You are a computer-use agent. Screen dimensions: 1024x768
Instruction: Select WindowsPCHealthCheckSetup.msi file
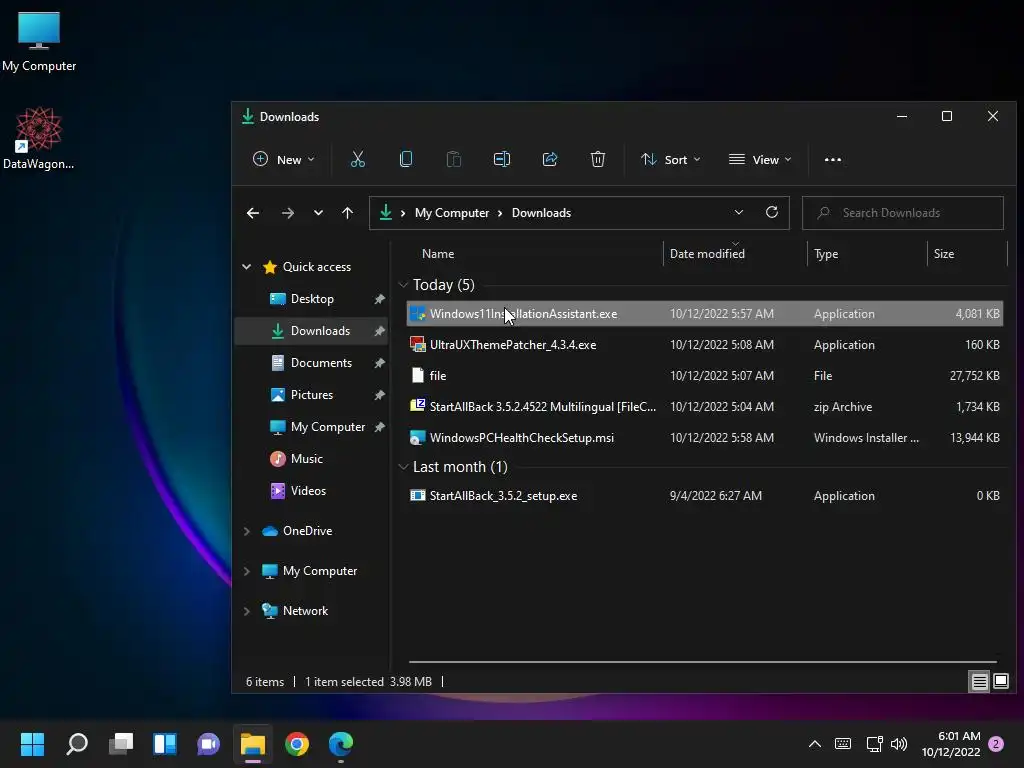tap(705, 438)
